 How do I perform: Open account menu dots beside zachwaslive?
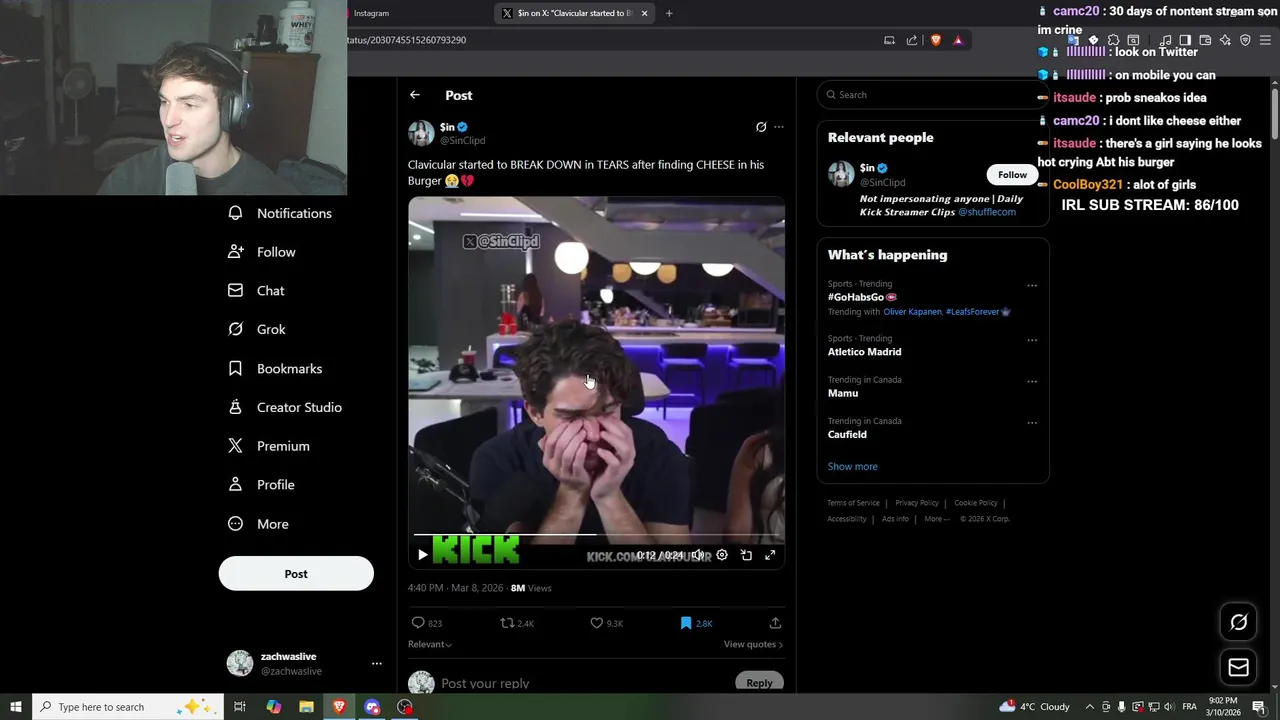[x=376, y=663]
